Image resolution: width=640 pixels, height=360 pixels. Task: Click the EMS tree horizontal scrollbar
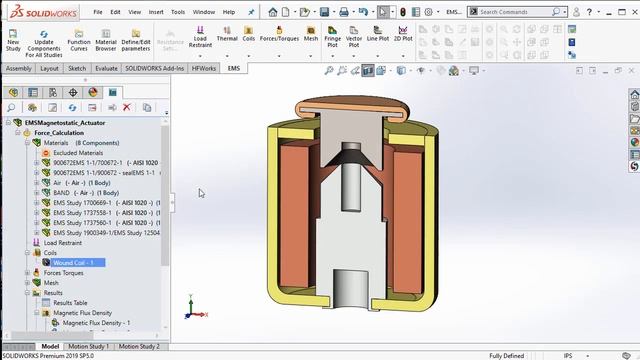52,335
